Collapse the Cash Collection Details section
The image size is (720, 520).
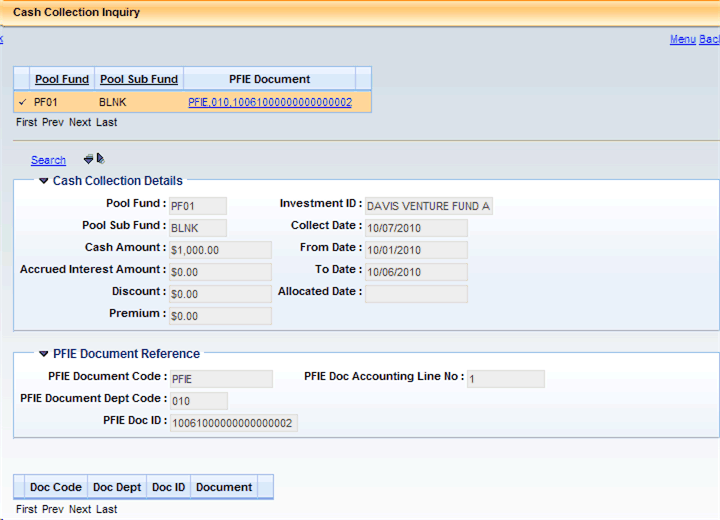click(x=44, y=181)
